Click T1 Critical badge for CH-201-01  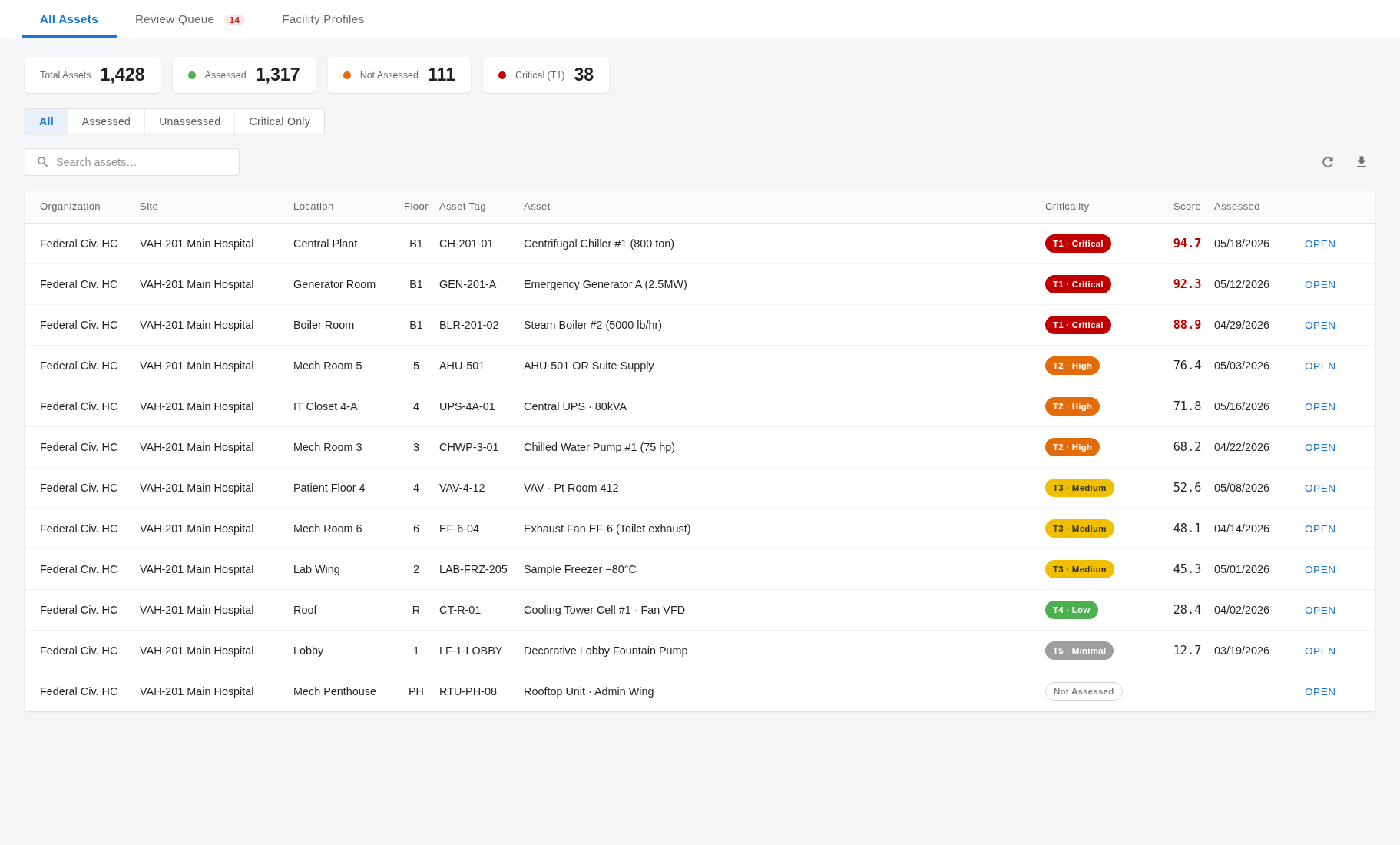(1078, 244)
